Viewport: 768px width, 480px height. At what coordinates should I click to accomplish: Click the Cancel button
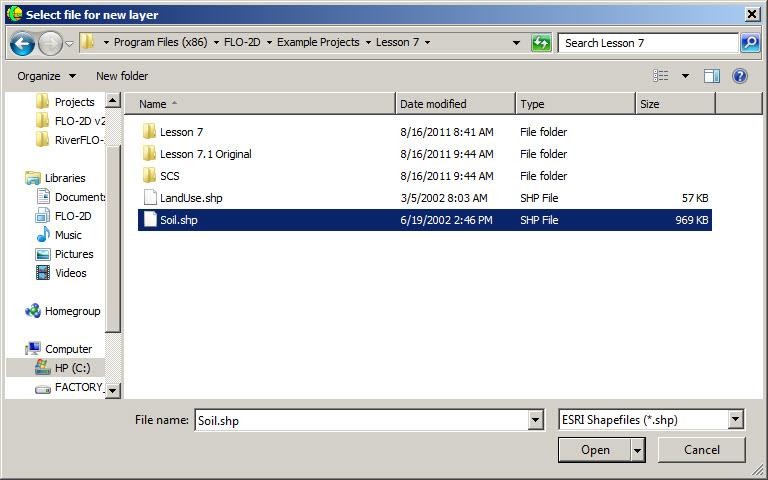pyautogui.click(x=701, y=450)
